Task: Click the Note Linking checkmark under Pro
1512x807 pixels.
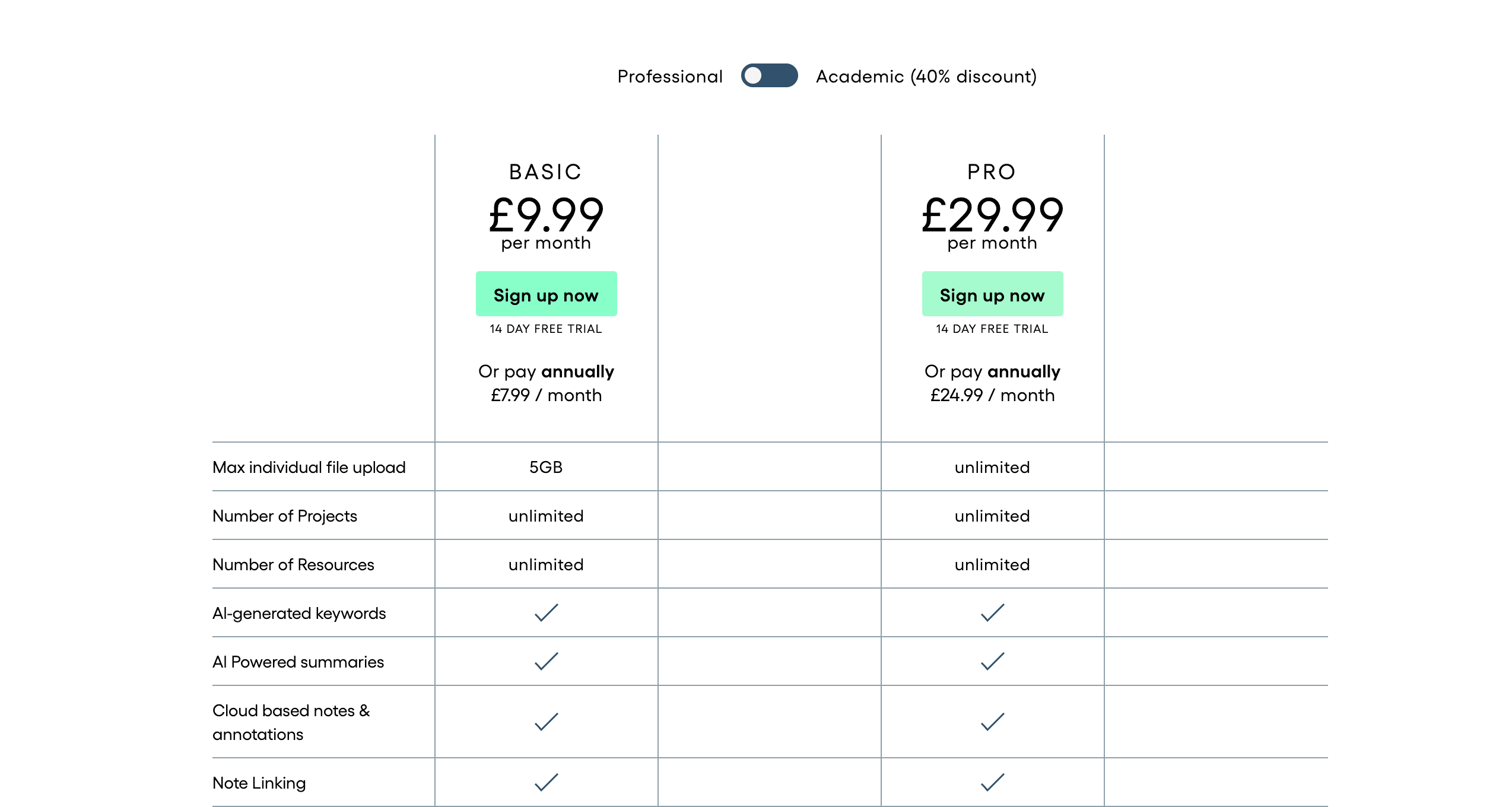Action: [992, 783]
